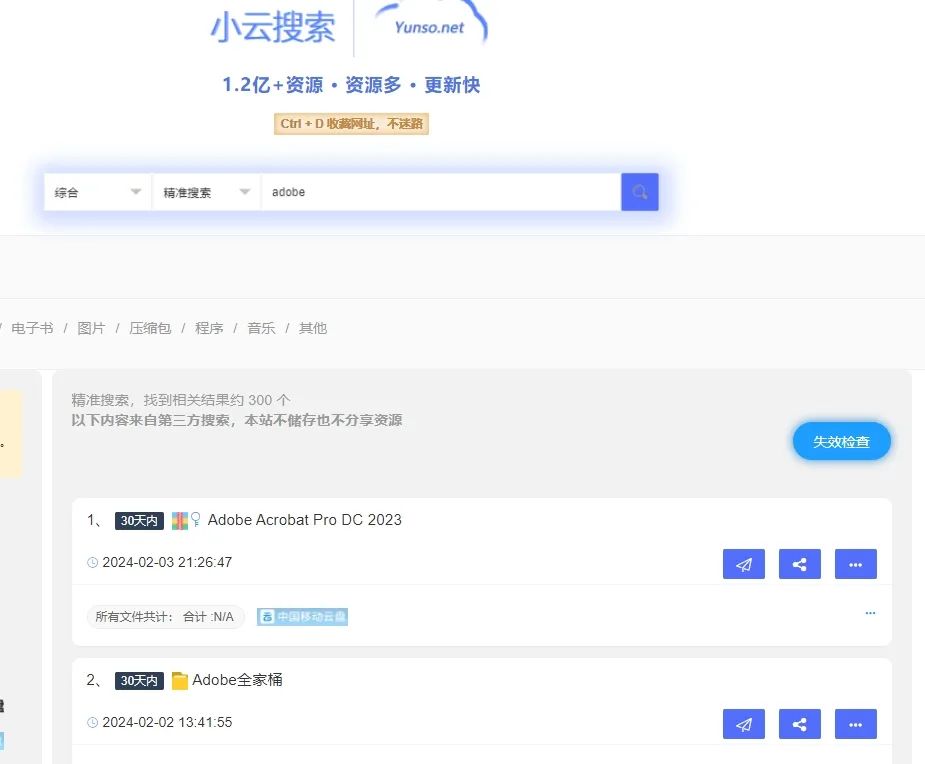This screenshot has width=925, height=764.
Task: Click more options button for Adobe Acrobat result
Action: (856, 564)
